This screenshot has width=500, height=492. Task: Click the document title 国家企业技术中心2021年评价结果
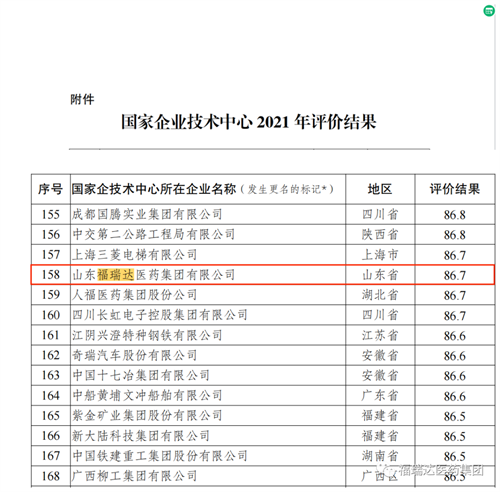click(249, 121)
